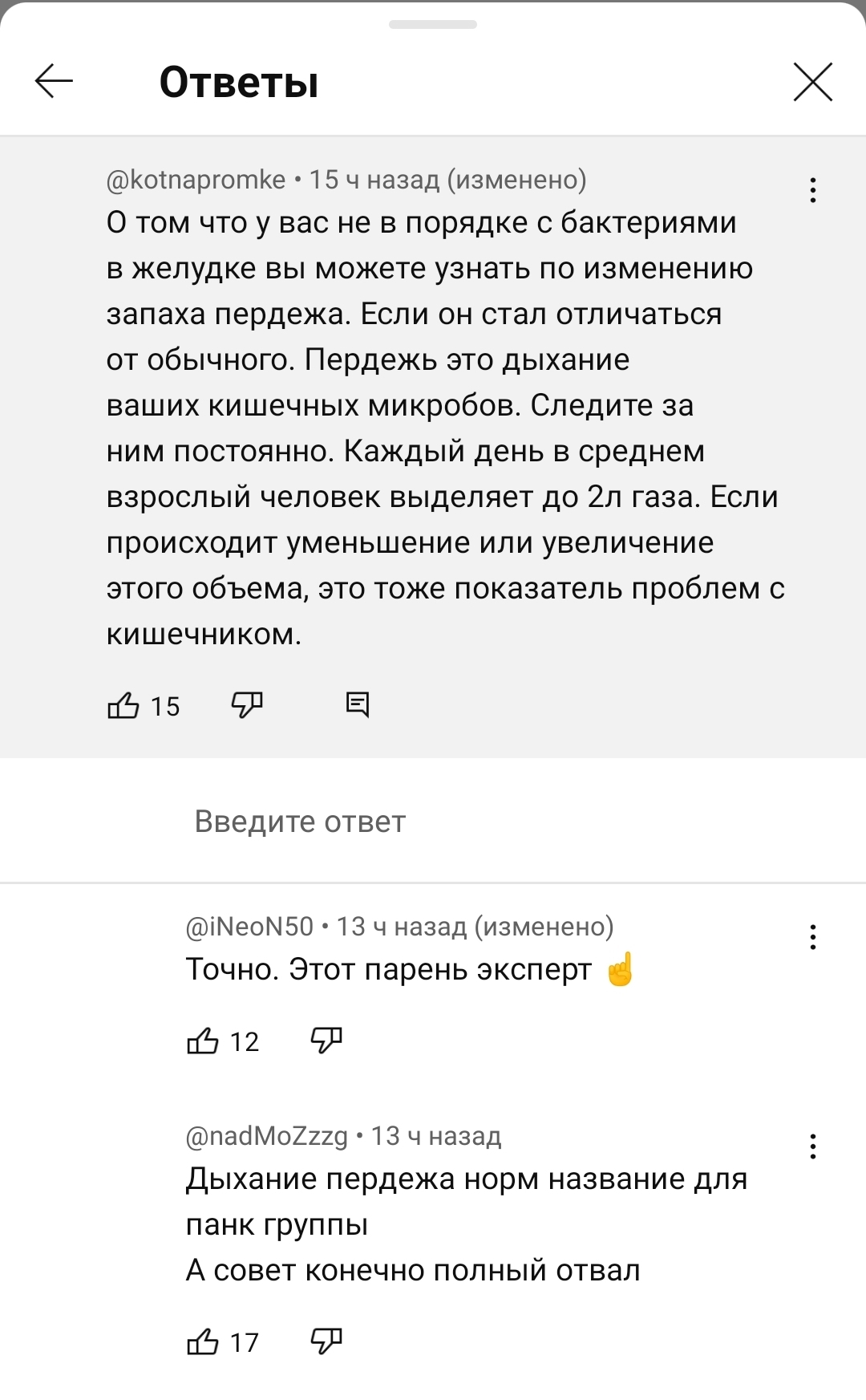Image resolution: width=866 pixels, height=1400 pixels.
Task: Tap the 'Ответы' header title
Action: [239, 82]
